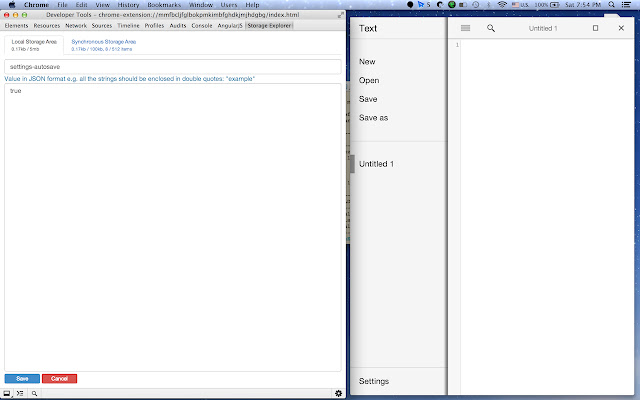Image resolution: width=640 pixels, height=400 pixels.
Task: Click the Untitled 1 title in header
Action: pos(543,28)
